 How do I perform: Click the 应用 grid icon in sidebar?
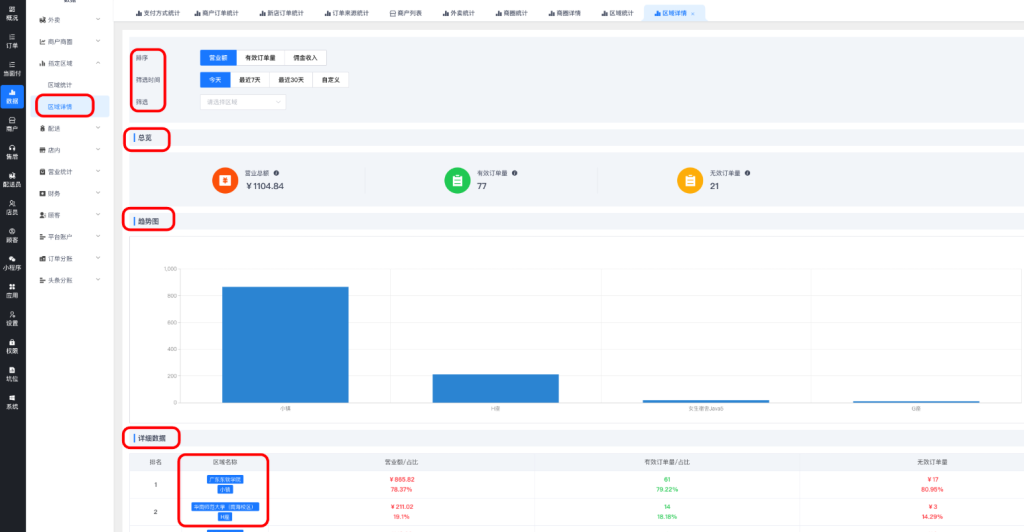pos(12,290)
